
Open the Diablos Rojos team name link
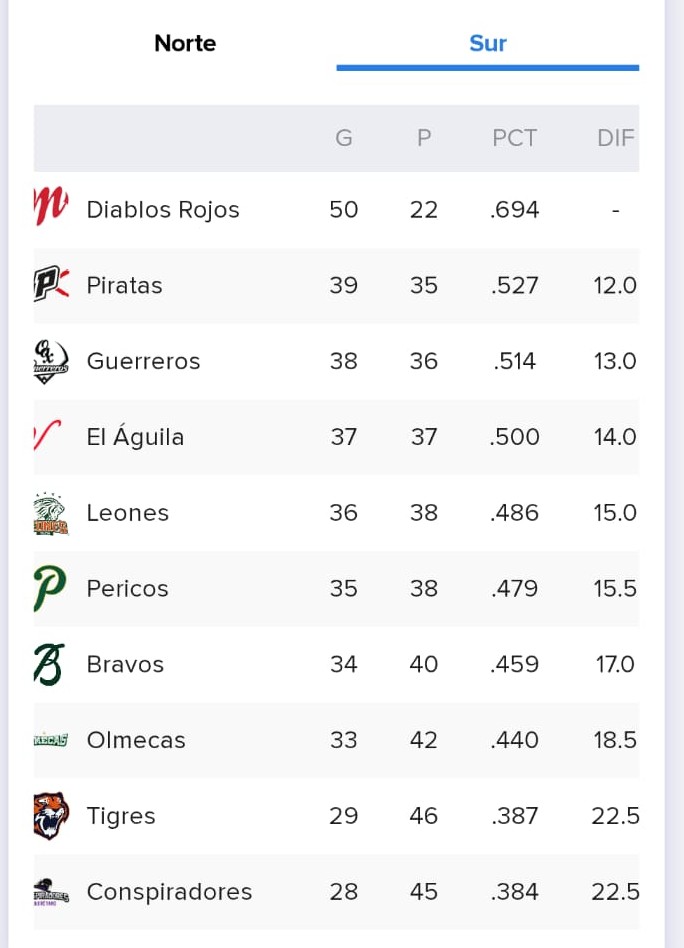point(163,210)
